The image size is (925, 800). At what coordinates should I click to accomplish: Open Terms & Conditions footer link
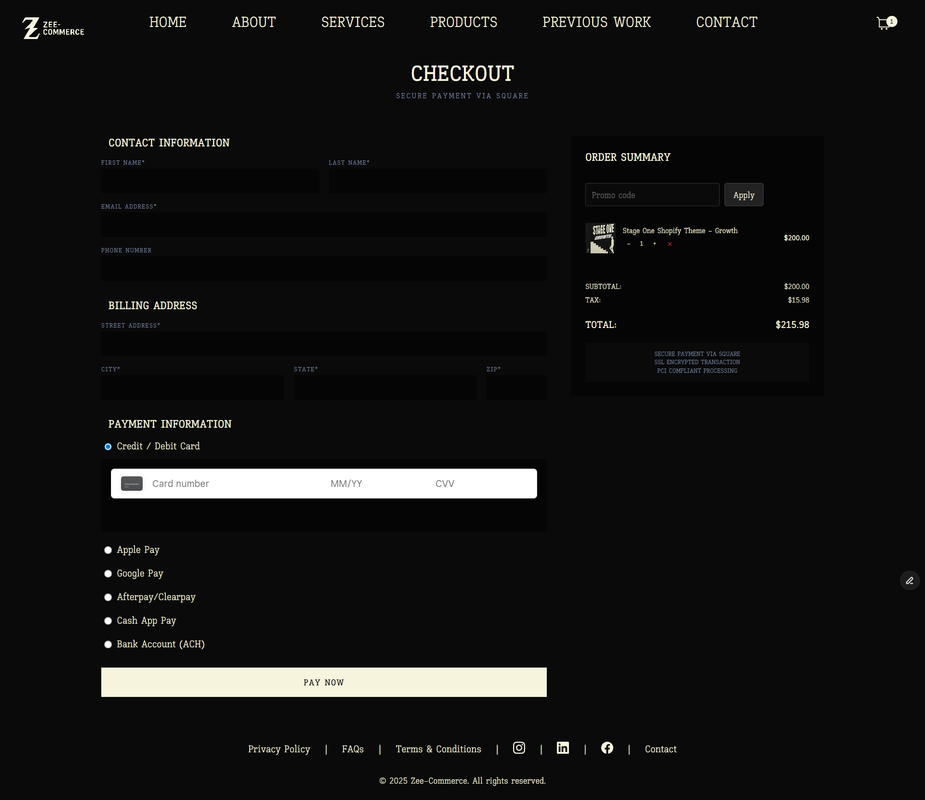coord(438,749)
